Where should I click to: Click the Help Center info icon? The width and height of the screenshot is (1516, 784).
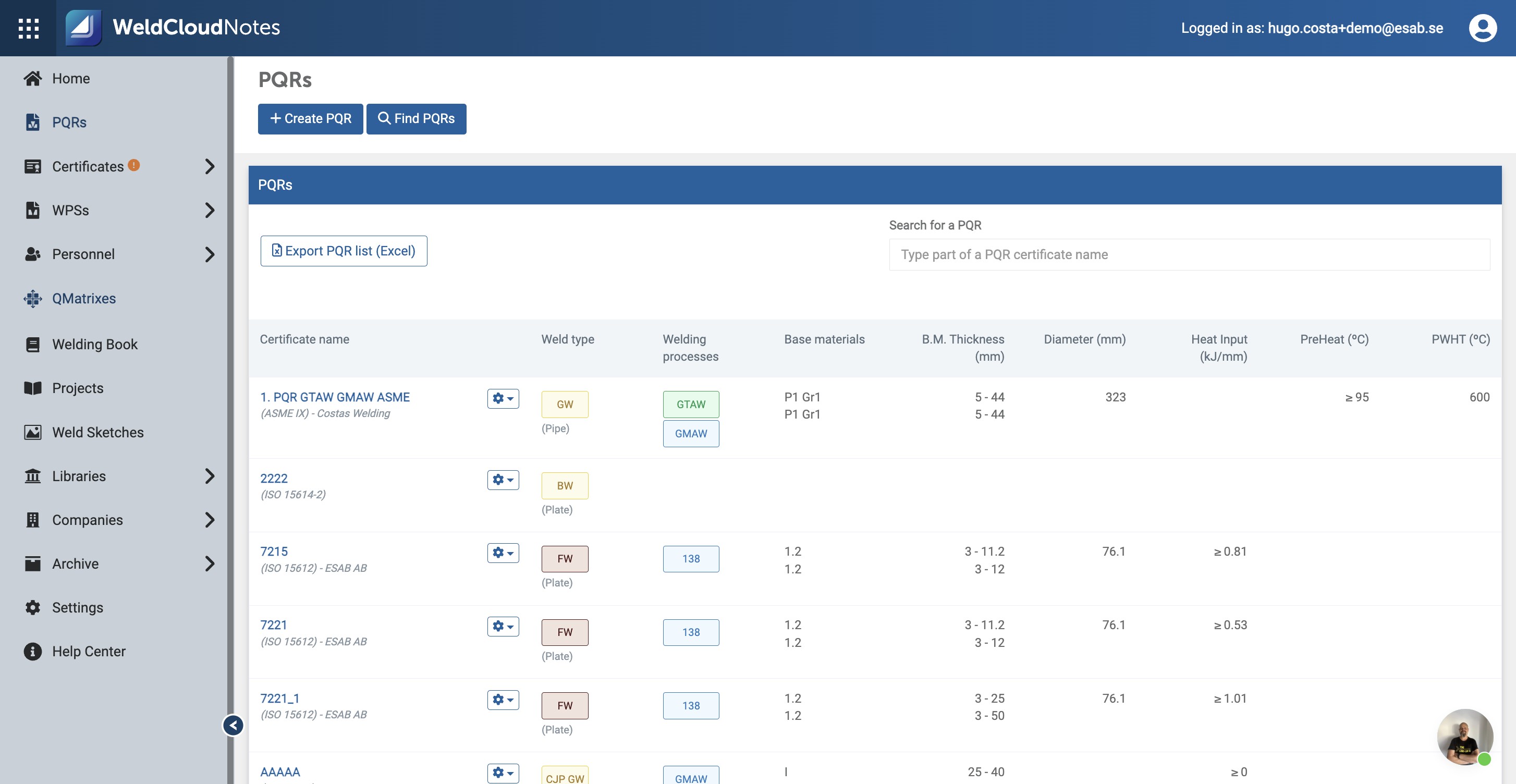click(x=33, y=651)
